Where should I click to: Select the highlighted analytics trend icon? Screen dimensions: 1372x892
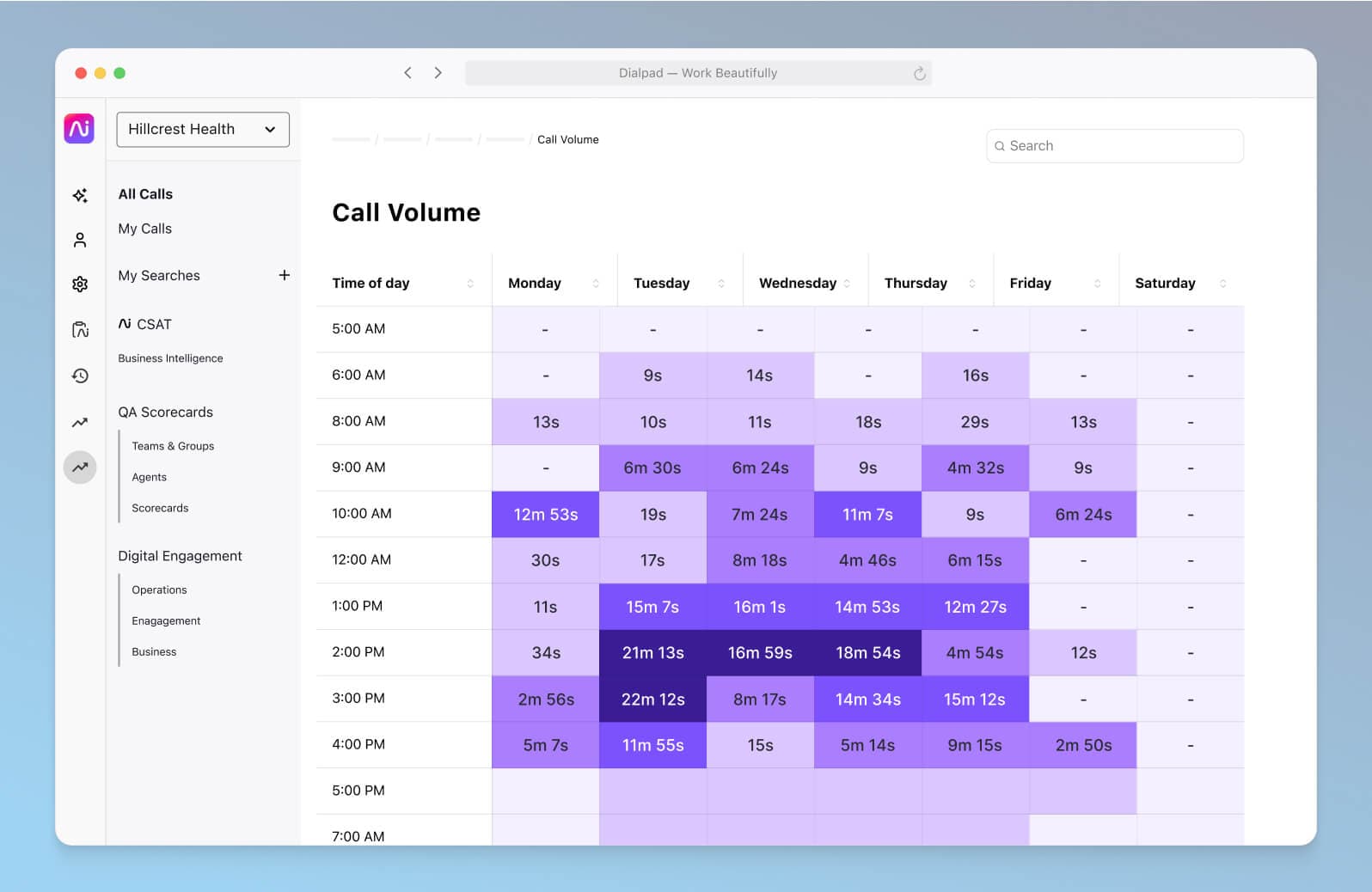pos(80,467)
